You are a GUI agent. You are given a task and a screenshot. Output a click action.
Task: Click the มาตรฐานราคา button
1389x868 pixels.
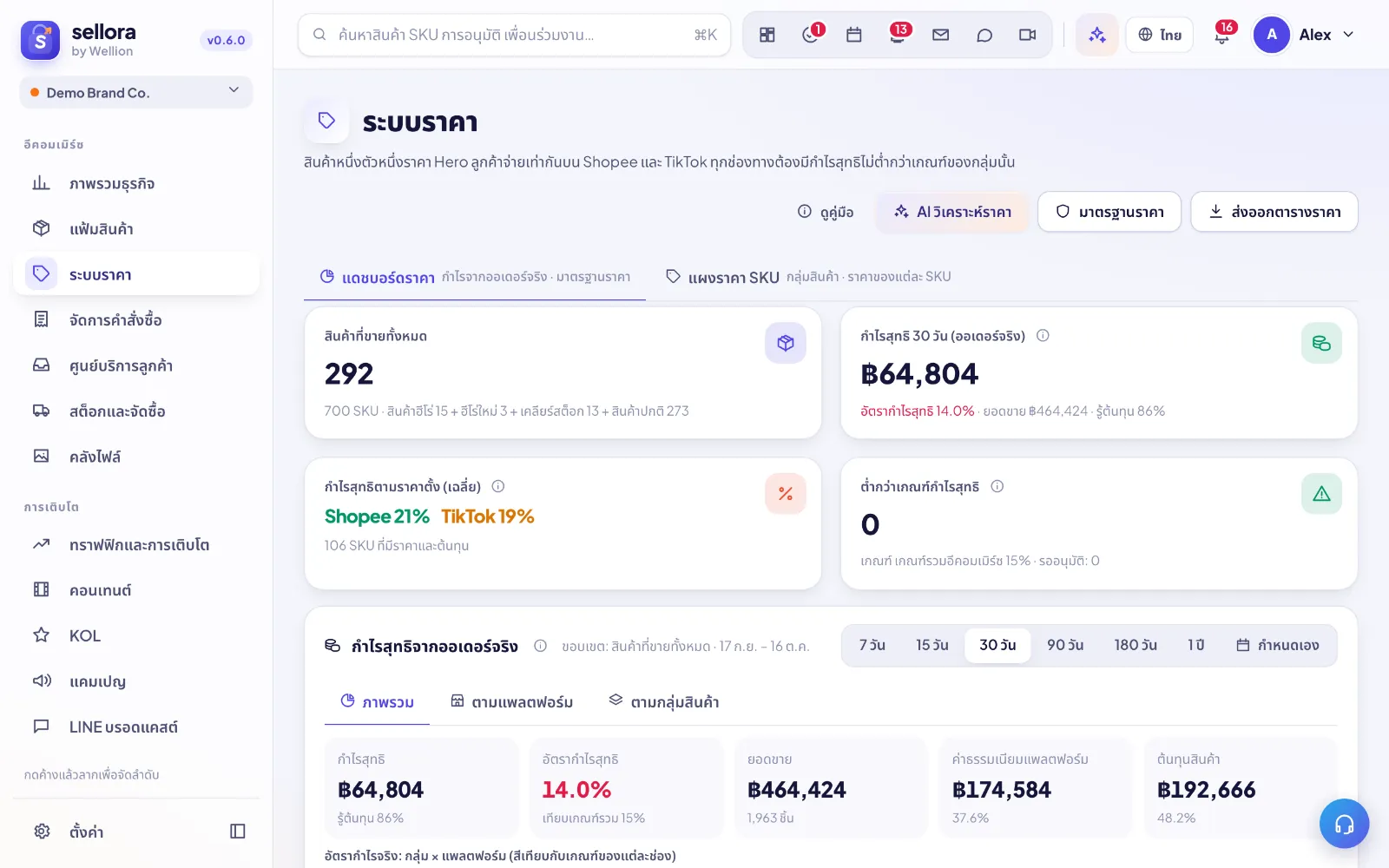(x=1109, y=212)
